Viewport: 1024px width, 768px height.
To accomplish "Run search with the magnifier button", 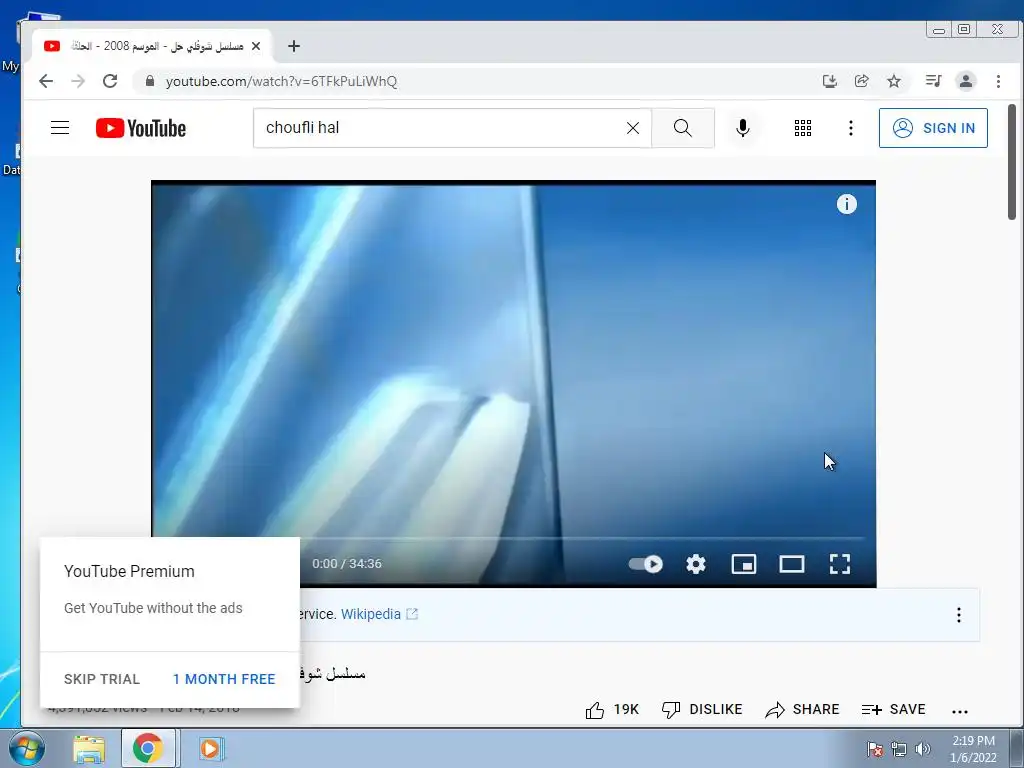I will pyautogui.click(x=682, y=128).
